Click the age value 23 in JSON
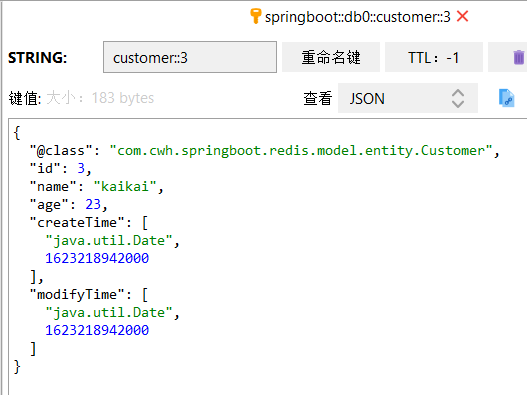The image size is (527, 395). click(93, 204)
